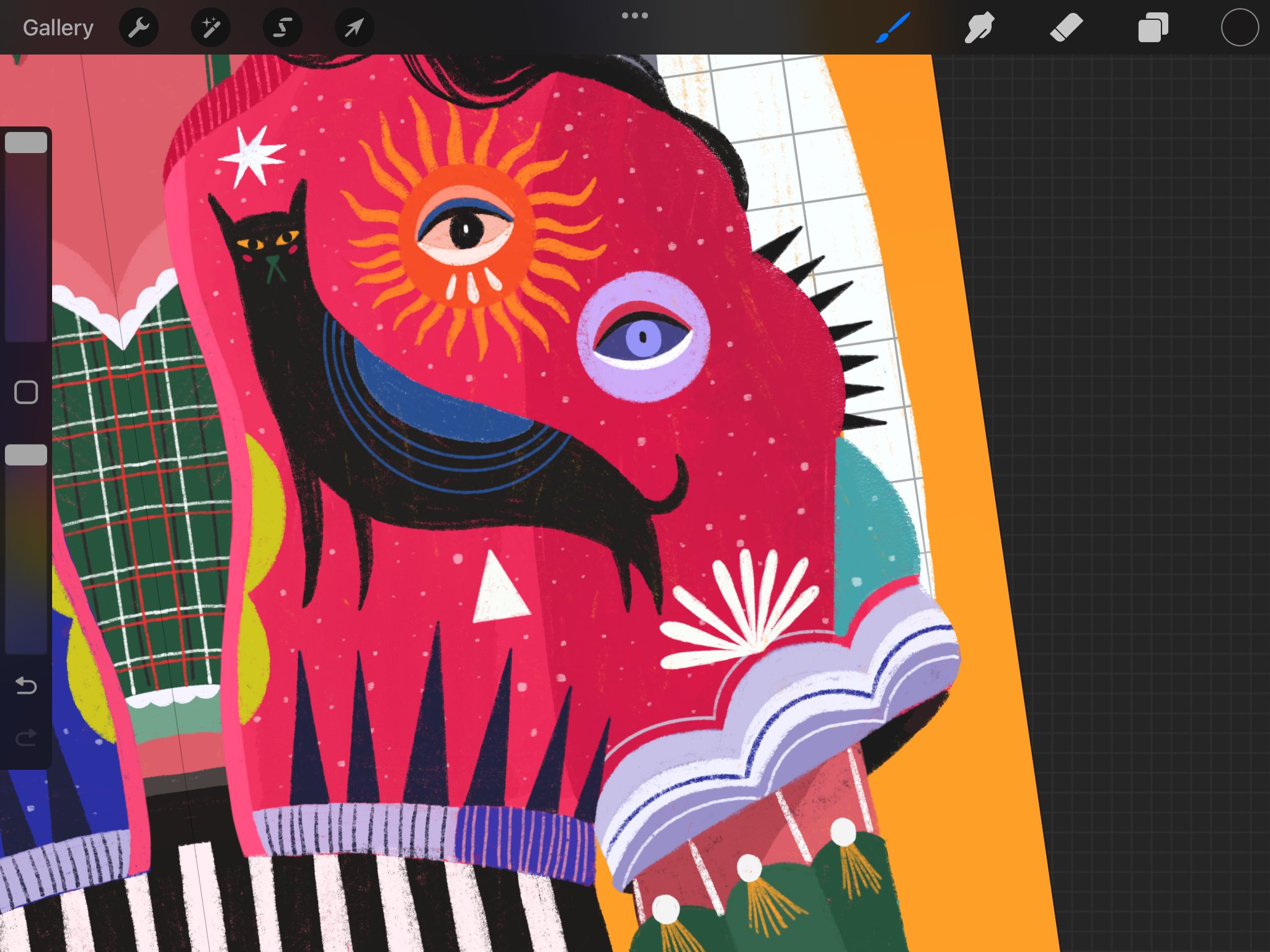This screenshot has width=1270, height=952.
Task: Select the Transform arrow tool
Action: (355, 28)
